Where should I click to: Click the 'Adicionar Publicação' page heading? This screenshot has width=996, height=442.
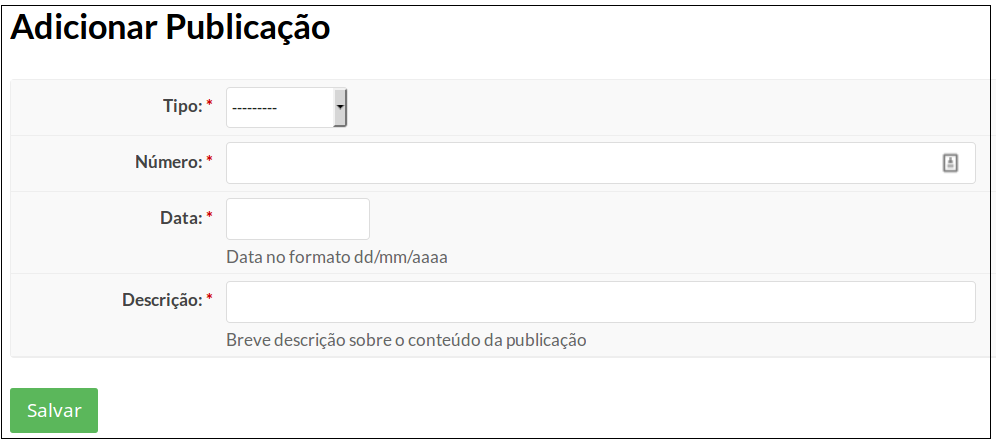[170, 29]
